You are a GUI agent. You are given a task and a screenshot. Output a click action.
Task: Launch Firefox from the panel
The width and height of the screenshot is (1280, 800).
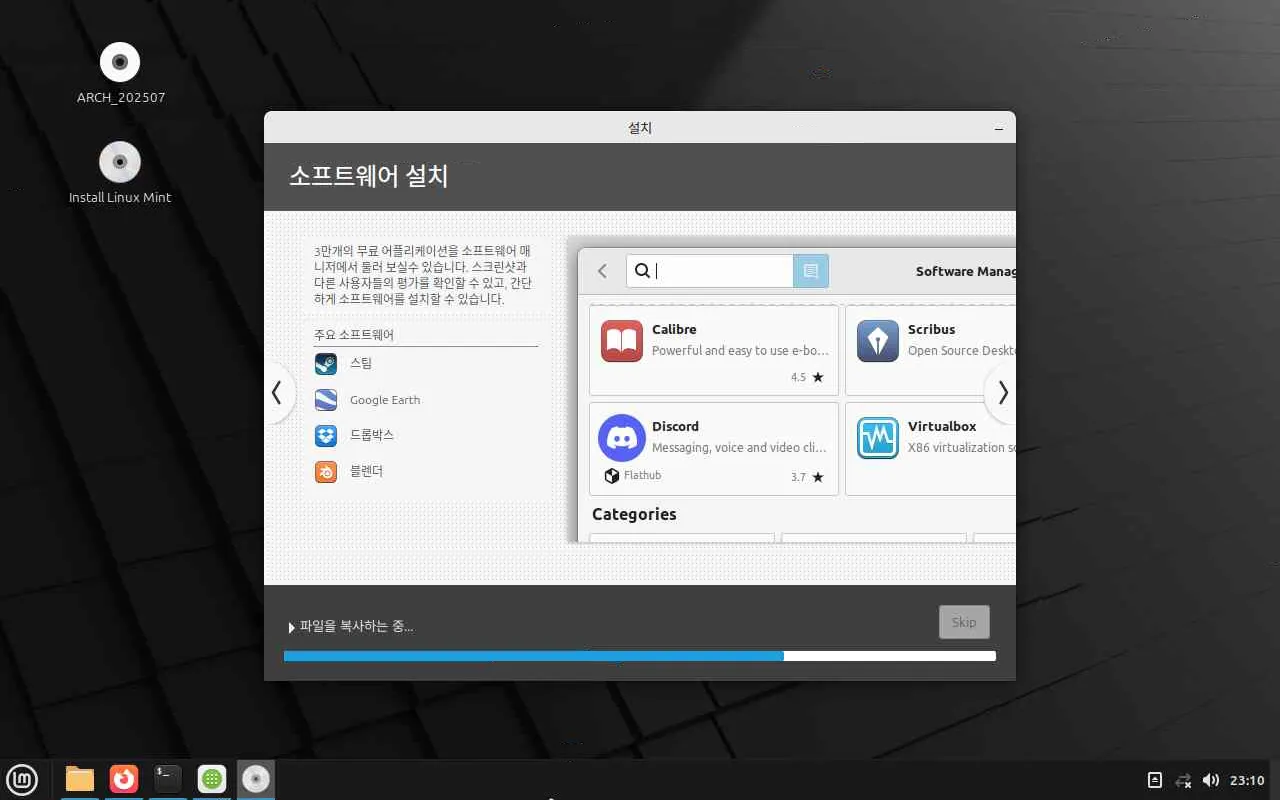tap(124, 778)
